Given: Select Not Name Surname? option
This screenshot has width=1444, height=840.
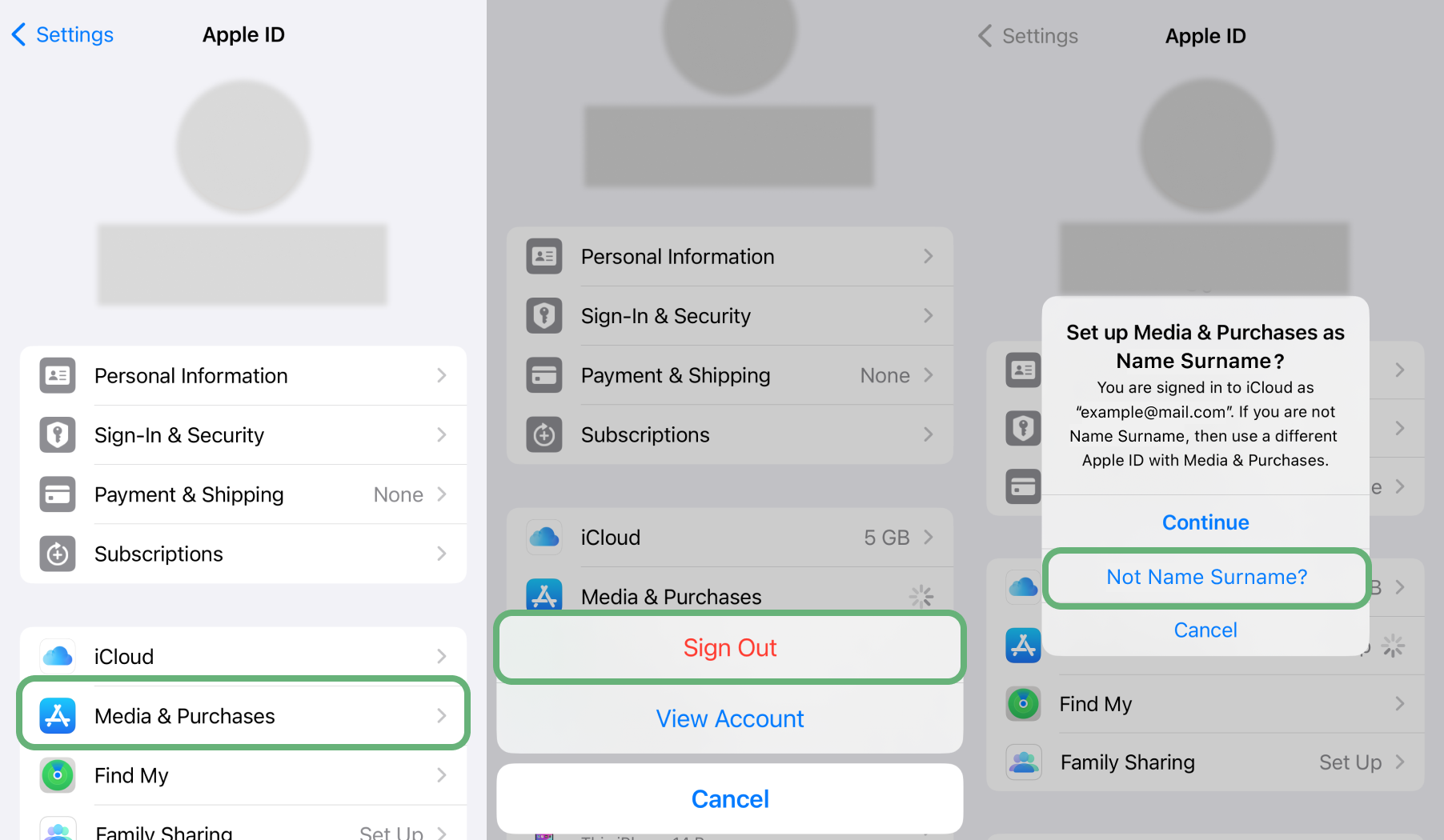Looking at the screenshot, I should click(x=1206, y=578).
